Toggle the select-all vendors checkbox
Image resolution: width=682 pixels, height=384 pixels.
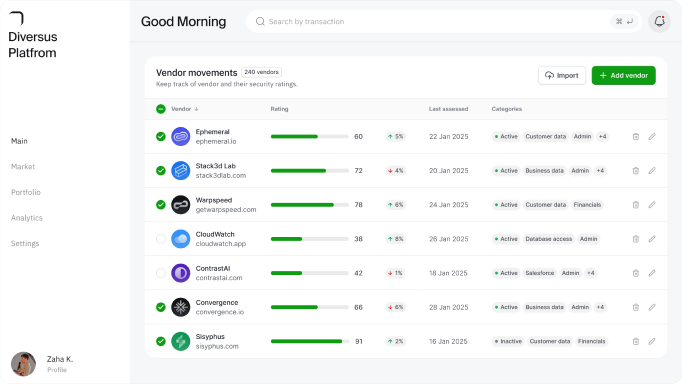pyautogui.click(x=160, y=109)
